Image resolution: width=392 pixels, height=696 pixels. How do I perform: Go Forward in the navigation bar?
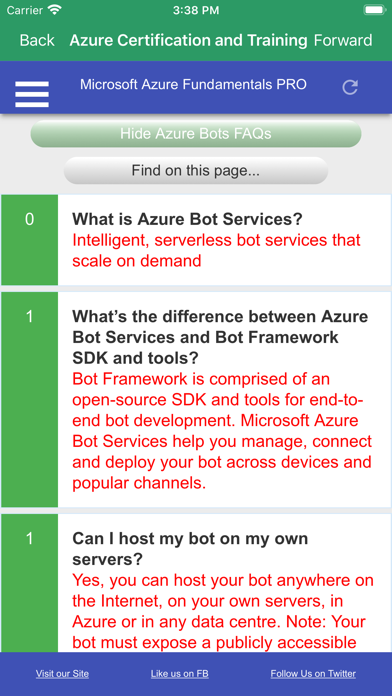[x=343, y=40]
